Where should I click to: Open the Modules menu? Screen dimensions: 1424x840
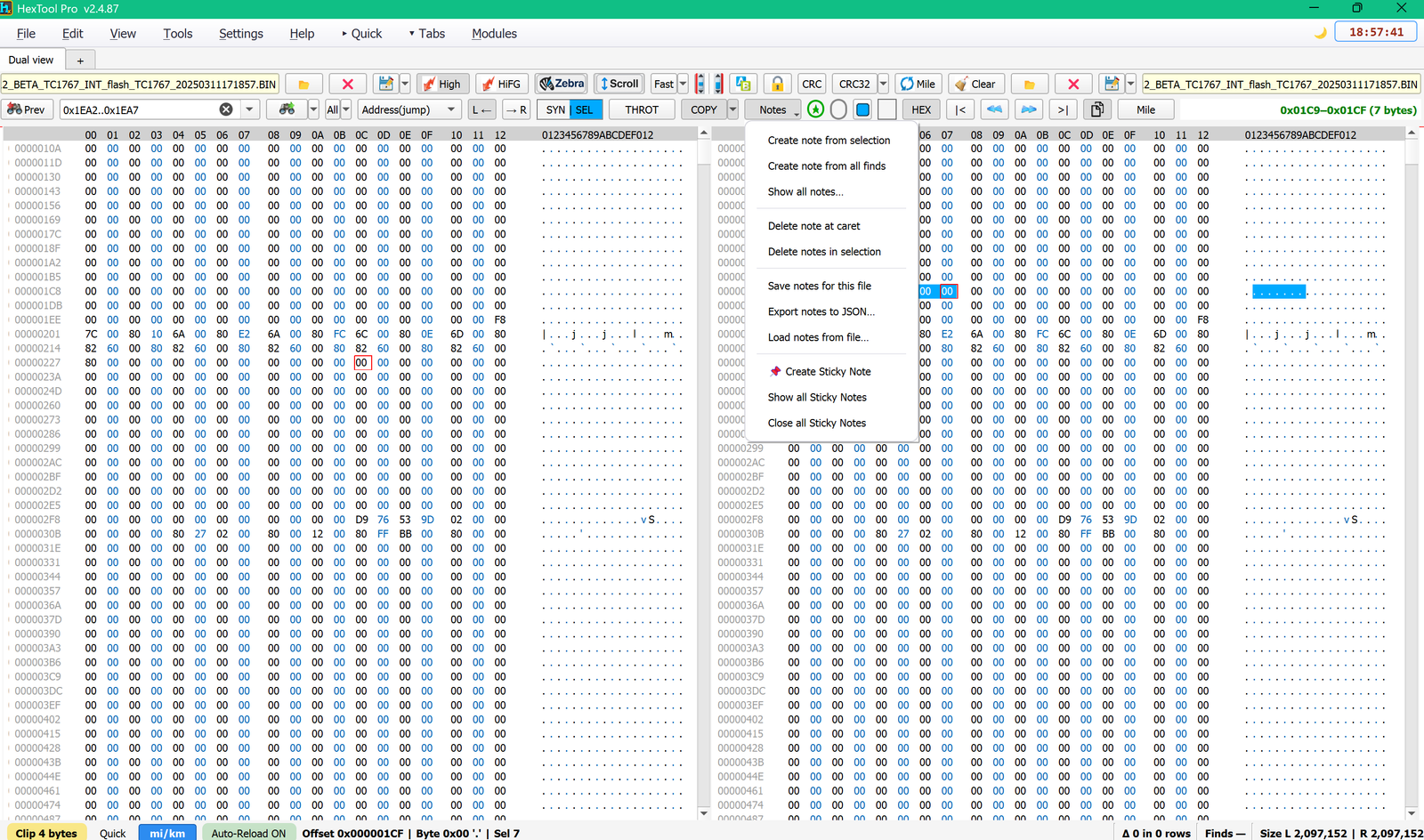tap(494, 33)
